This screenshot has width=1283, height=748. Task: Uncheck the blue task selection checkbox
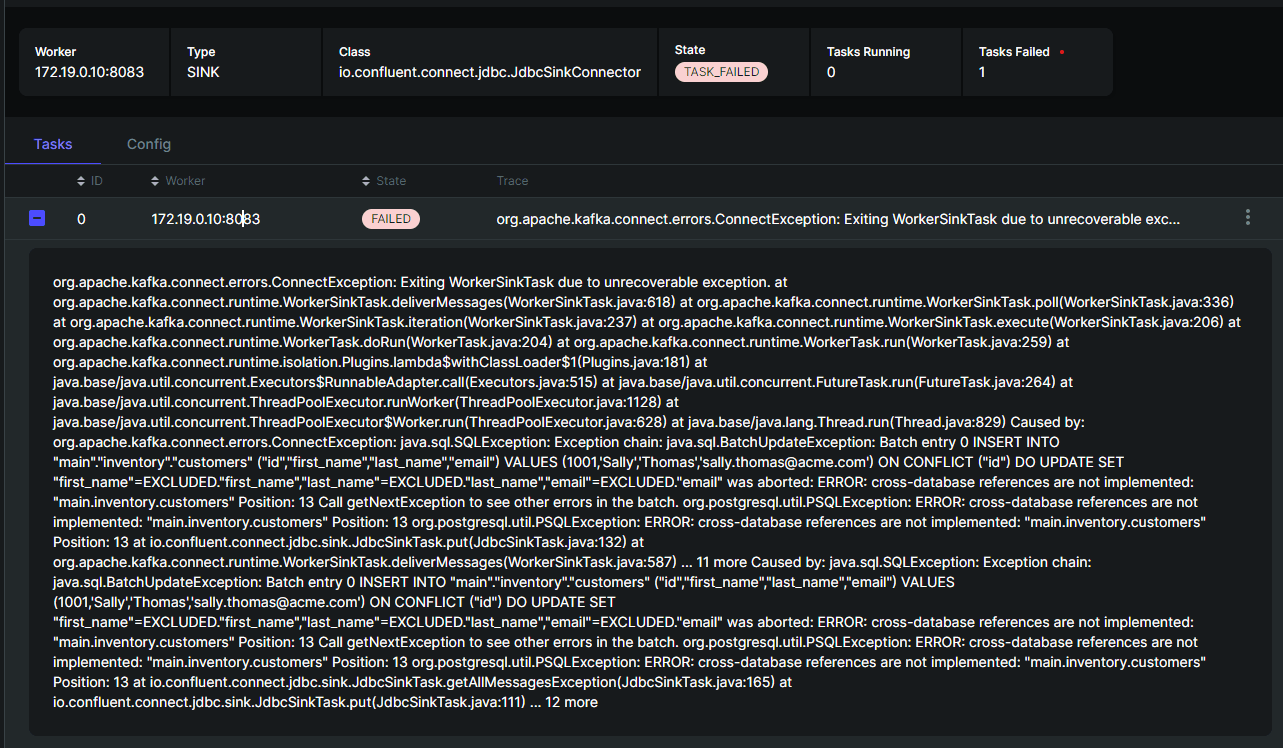click(x=36, y=217)
